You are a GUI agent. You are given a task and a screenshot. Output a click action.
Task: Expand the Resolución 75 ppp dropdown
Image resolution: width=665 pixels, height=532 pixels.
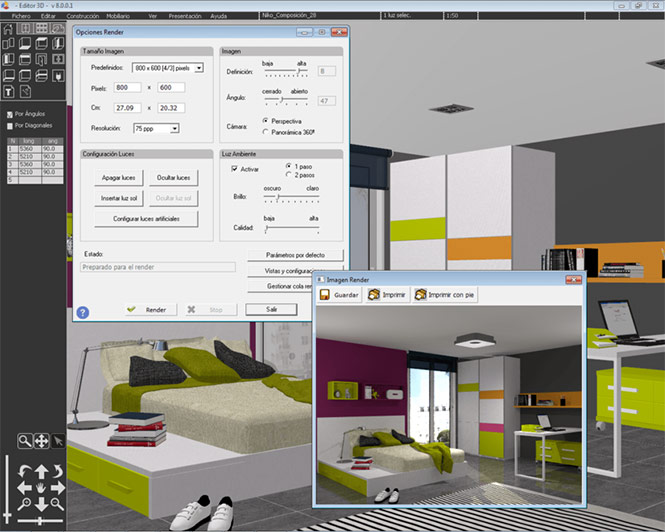coord(175,128)
